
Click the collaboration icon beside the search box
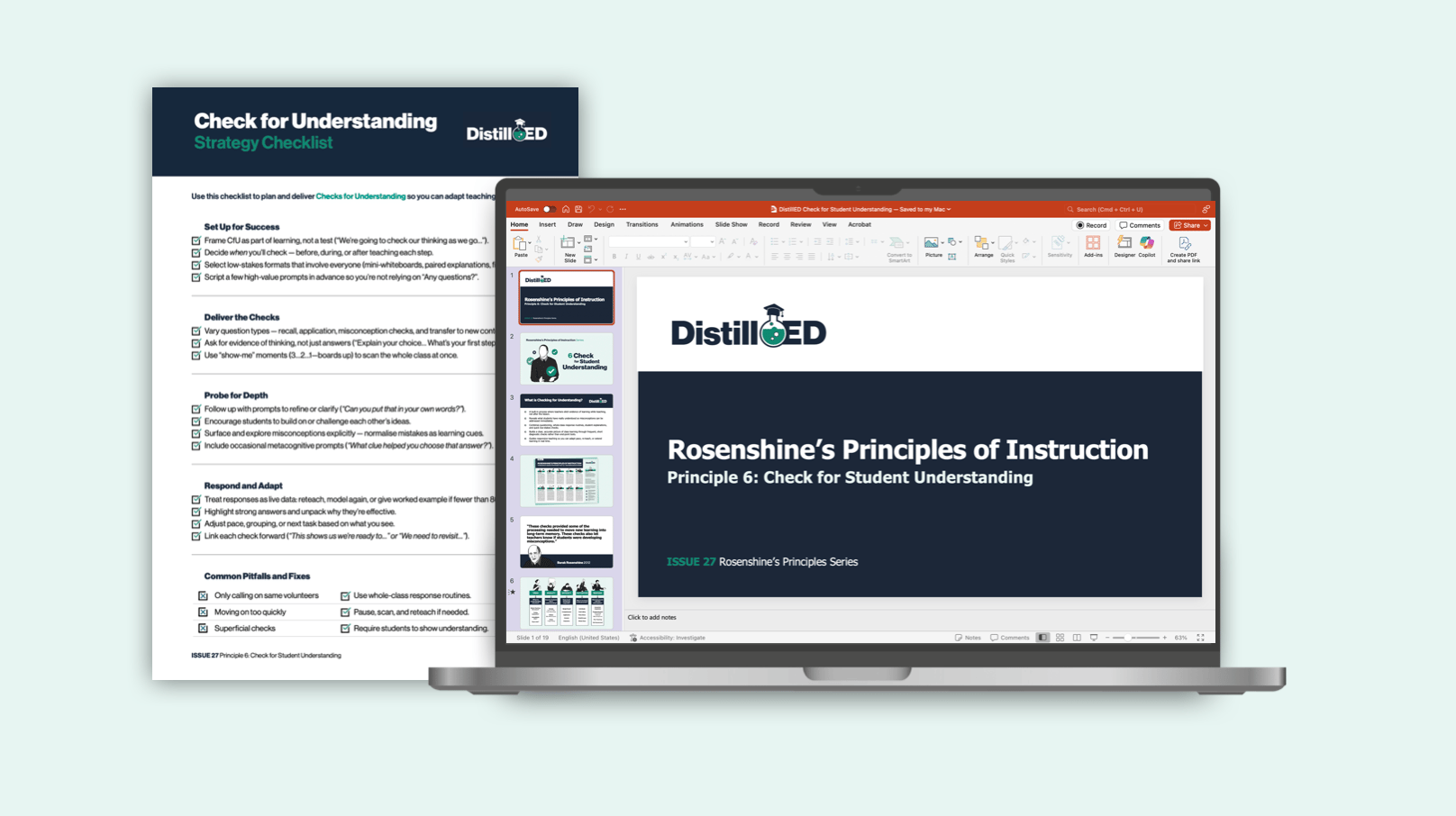tap(1206, 209)
